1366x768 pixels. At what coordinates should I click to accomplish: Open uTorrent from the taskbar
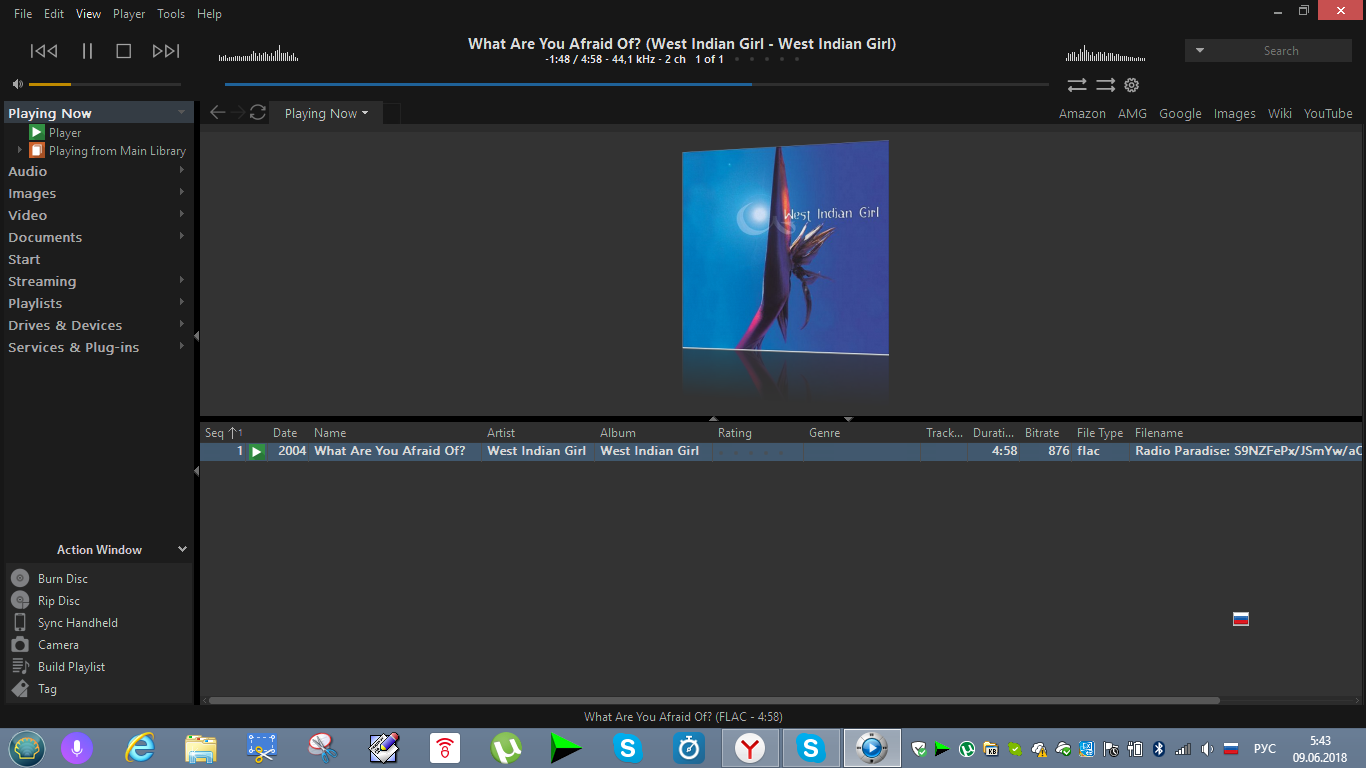click(506, 747)
